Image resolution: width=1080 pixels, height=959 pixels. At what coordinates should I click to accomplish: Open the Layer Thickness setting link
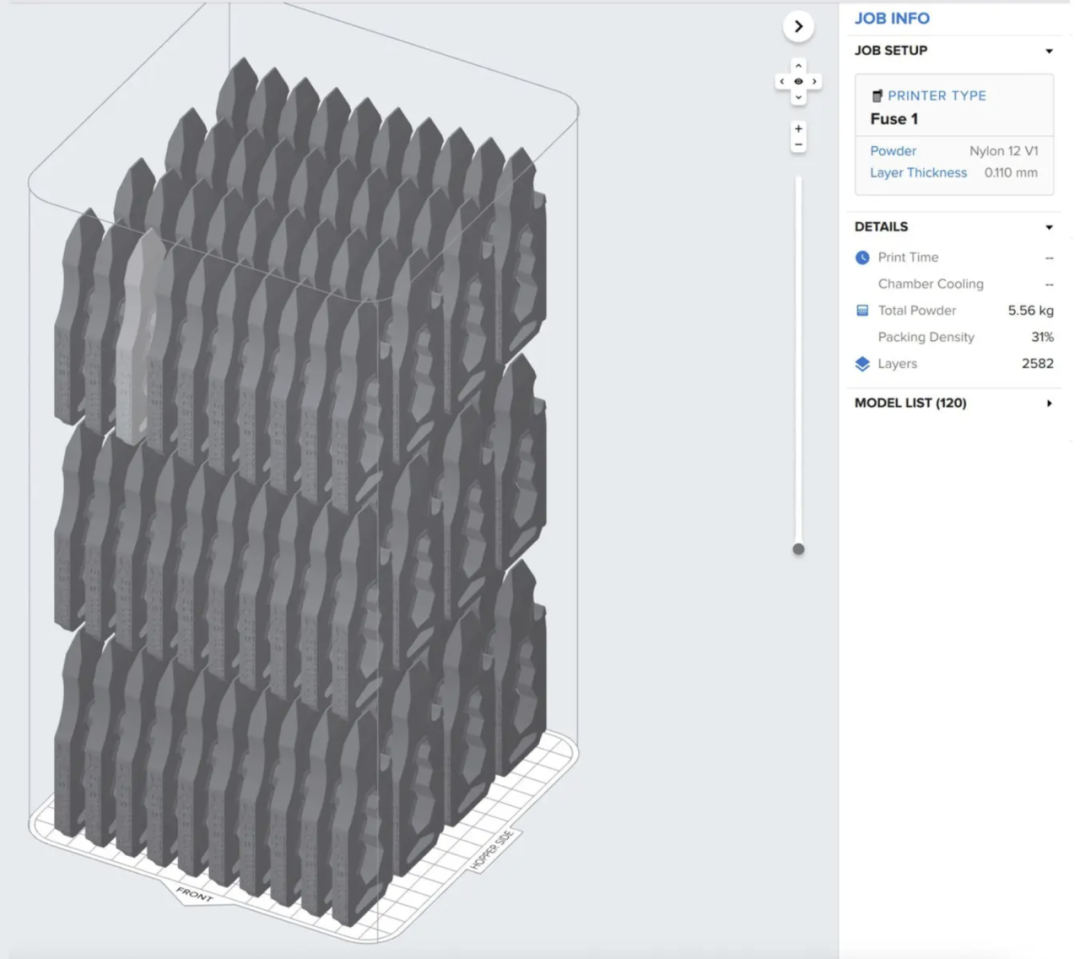[x=918, y=173]
